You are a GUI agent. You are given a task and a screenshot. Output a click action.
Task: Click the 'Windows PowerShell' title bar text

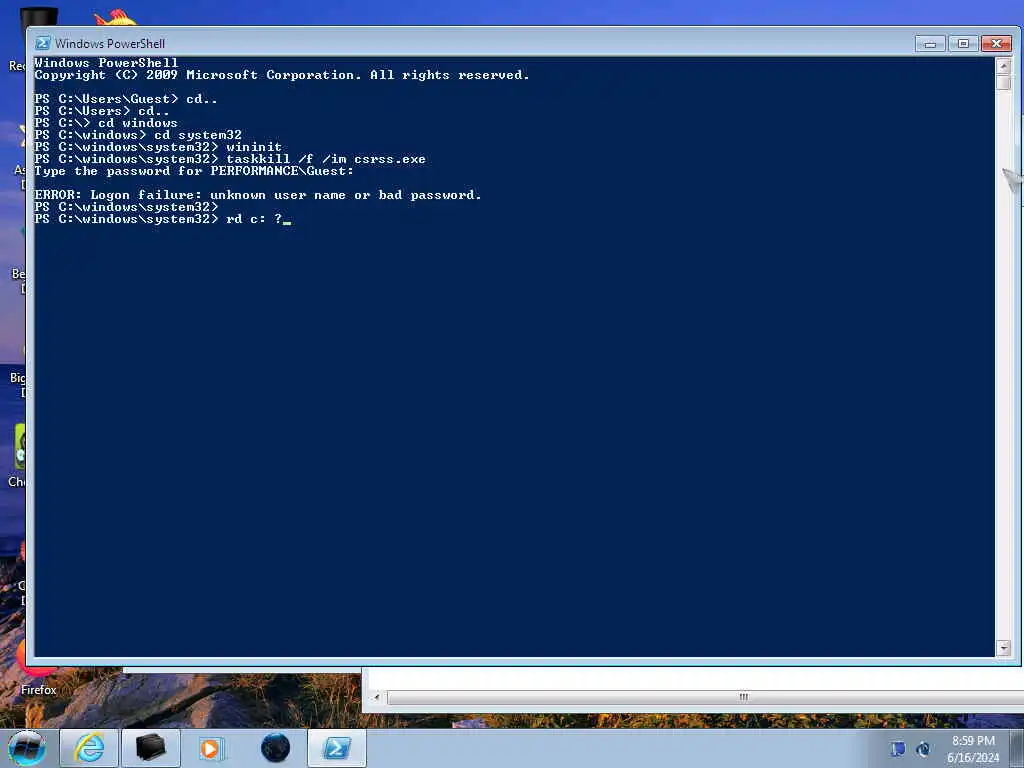(110, 44)
